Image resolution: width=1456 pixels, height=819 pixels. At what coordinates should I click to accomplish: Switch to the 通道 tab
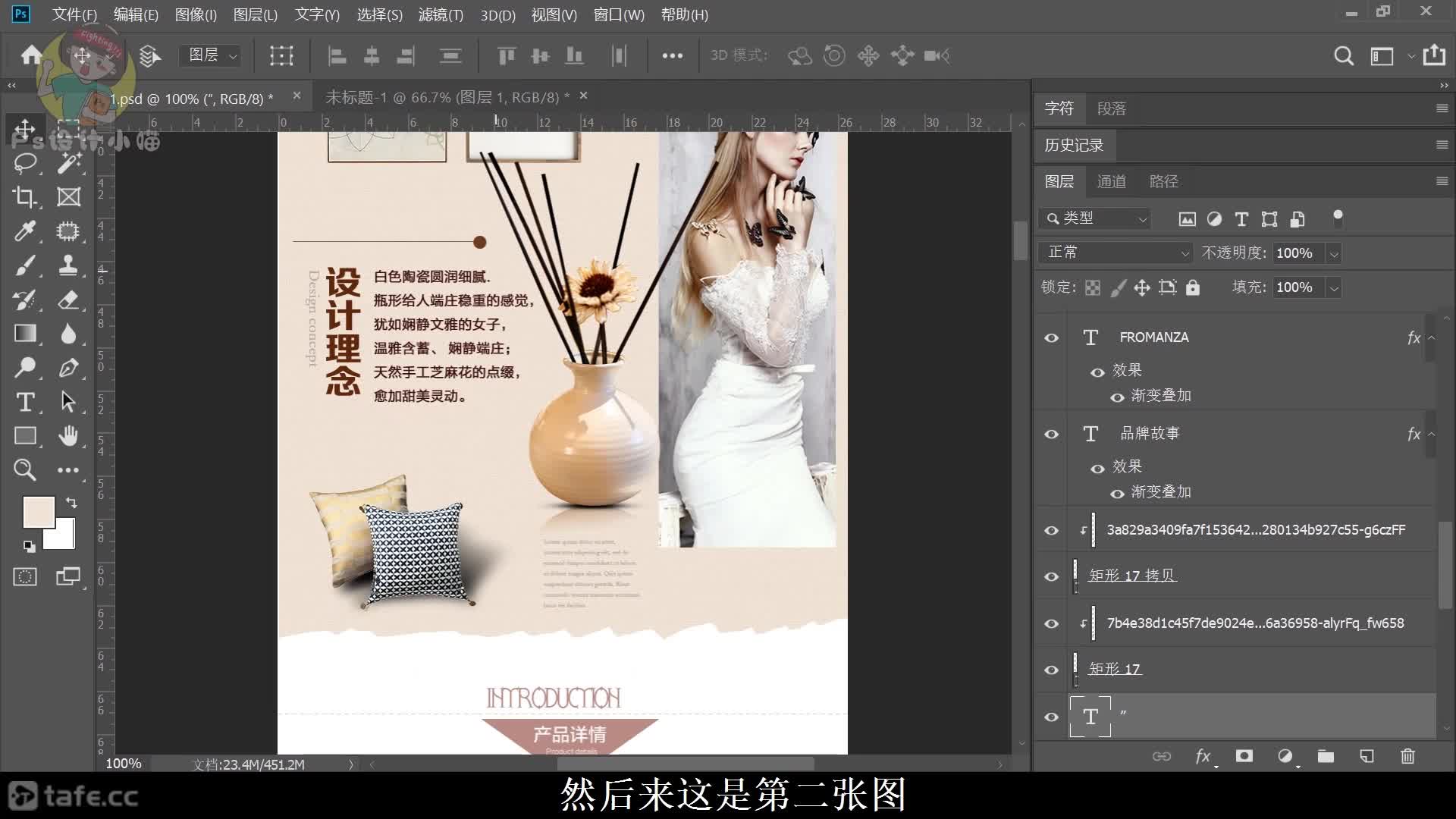coord(1112,181)
